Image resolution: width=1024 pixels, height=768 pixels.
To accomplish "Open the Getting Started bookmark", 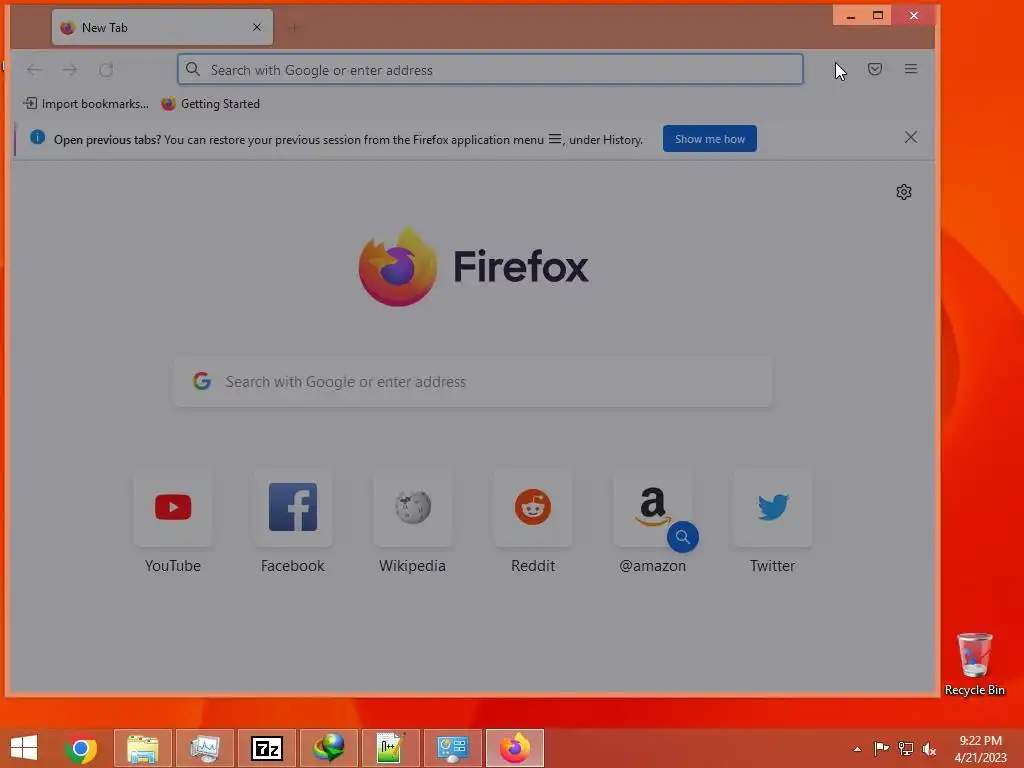I will click(211, 104).
